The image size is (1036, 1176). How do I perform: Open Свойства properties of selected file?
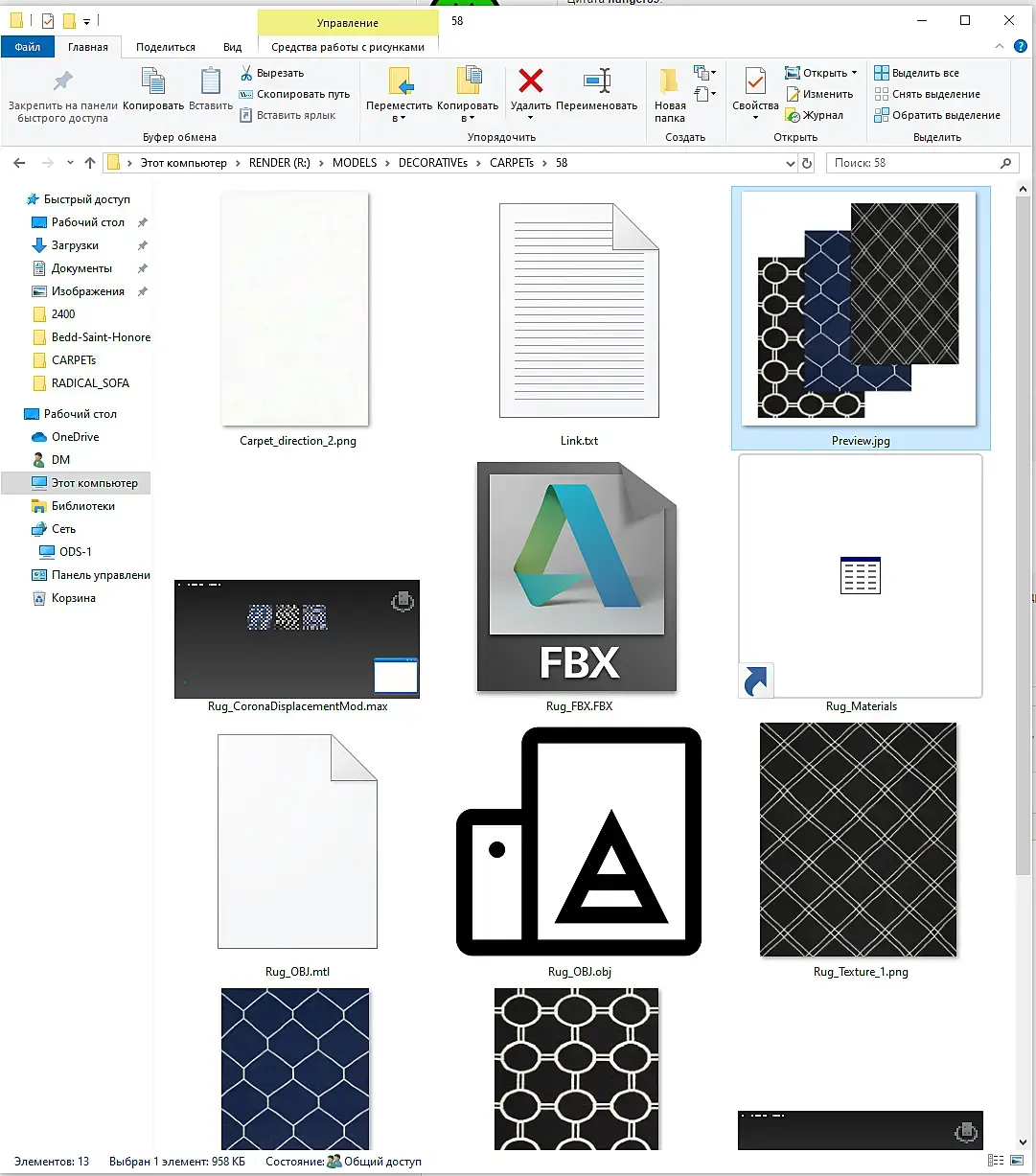tap(755, 94)
